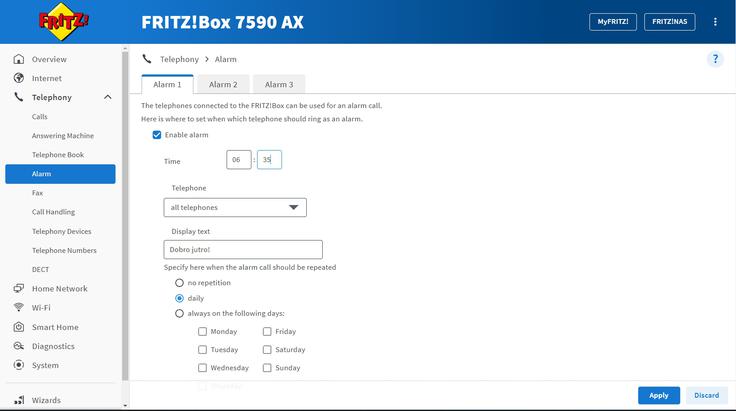
Task: Click the Home Network devices icon
Action: click(19, 288)
